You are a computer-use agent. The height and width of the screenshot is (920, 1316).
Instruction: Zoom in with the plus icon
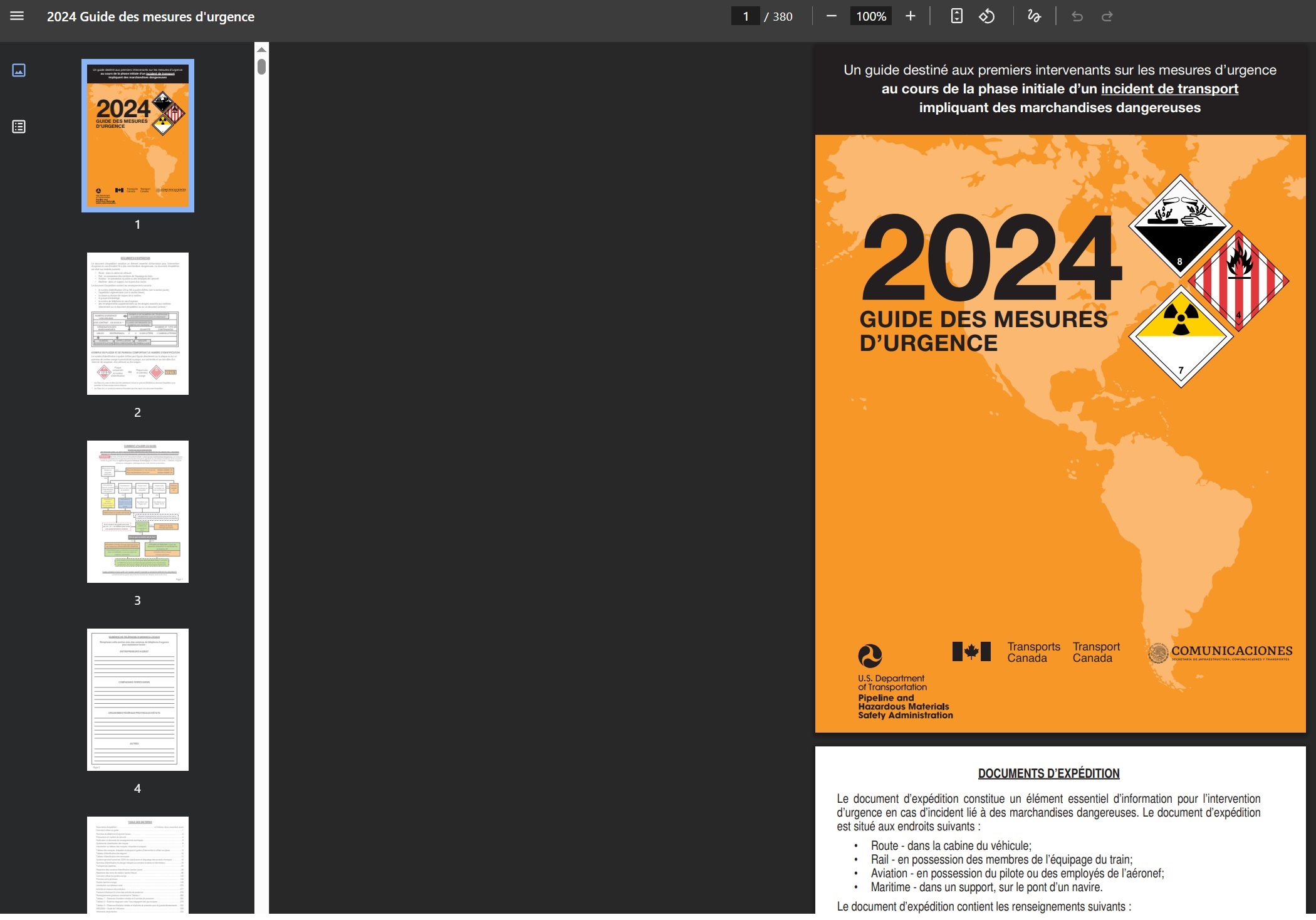pyautogui.click(x=910, y=16)
